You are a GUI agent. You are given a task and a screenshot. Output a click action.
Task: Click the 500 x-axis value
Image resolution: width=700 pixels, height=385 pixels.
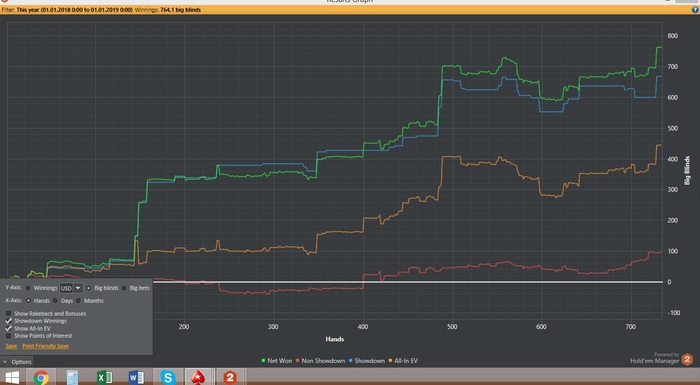(x=452, y=326)
